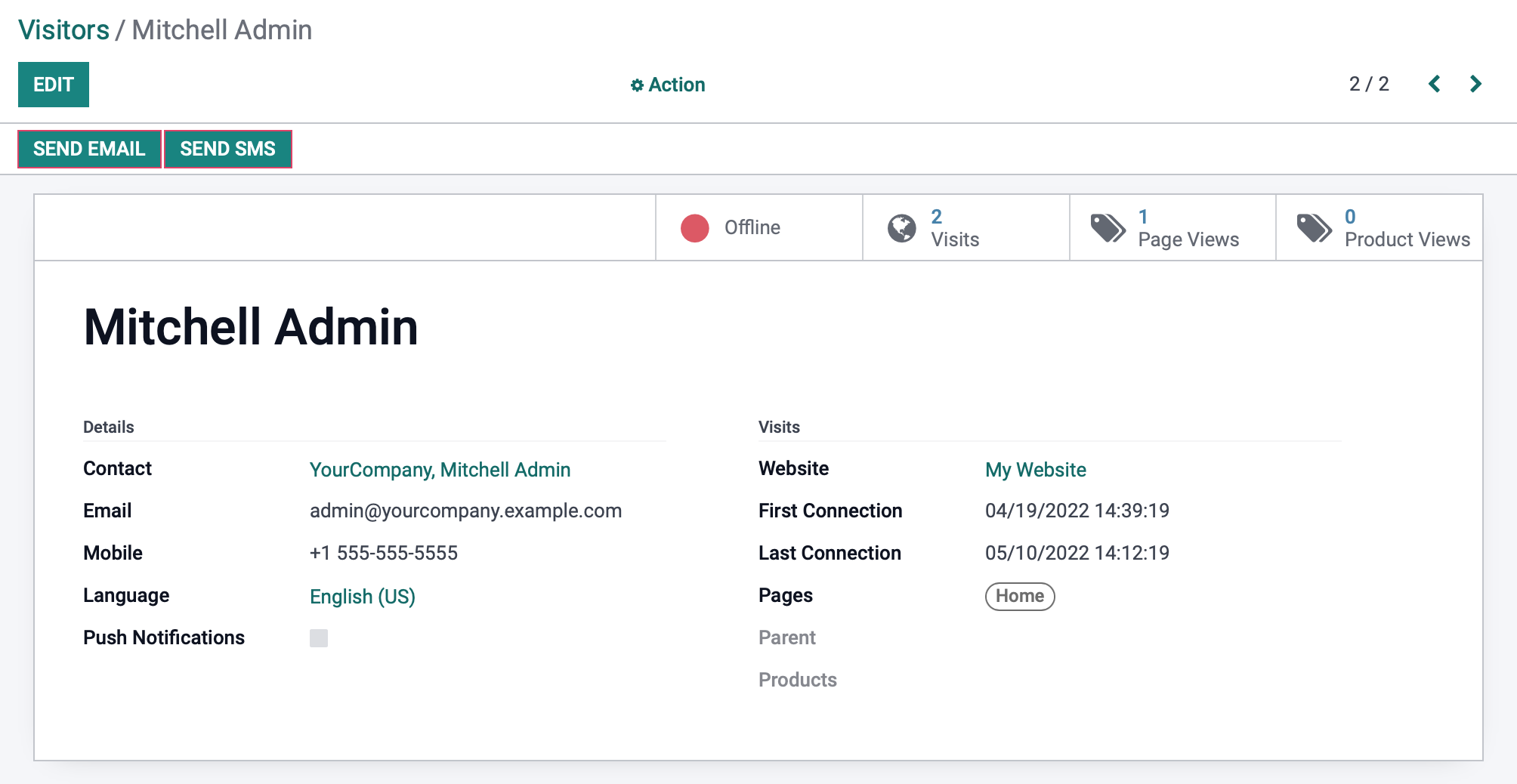
Task: Go back to Visitors breadcrumb
Action: (x=64, y=30)
